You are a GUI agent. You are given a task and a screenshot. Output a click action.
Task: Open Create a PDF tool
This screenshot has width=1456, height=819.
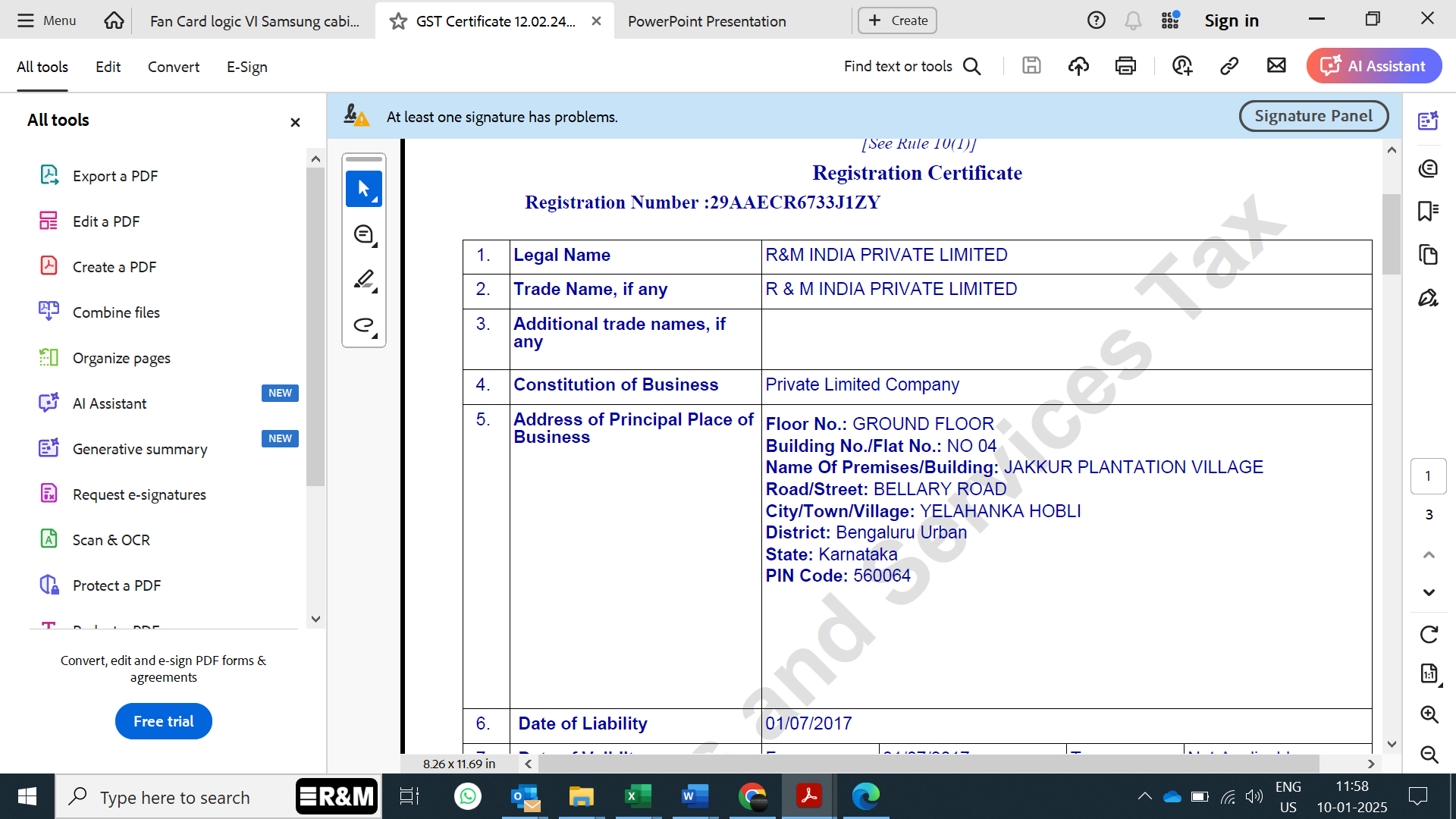[115, 267]
